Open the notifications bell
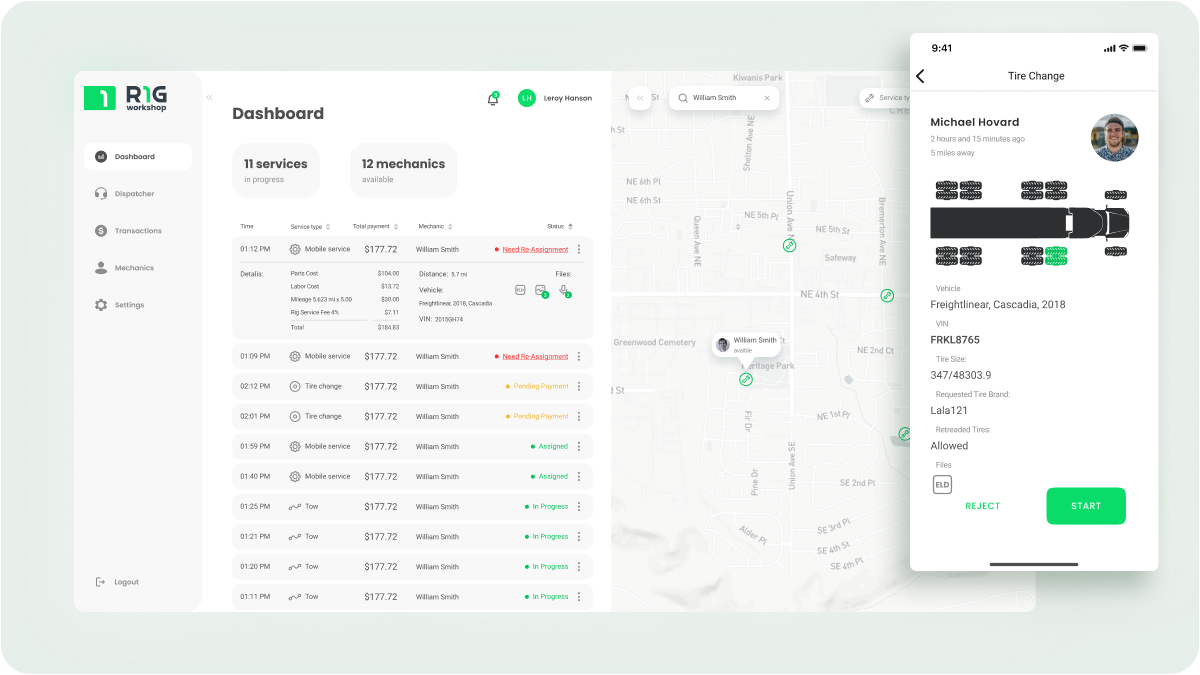 click(x=492, y=99)
